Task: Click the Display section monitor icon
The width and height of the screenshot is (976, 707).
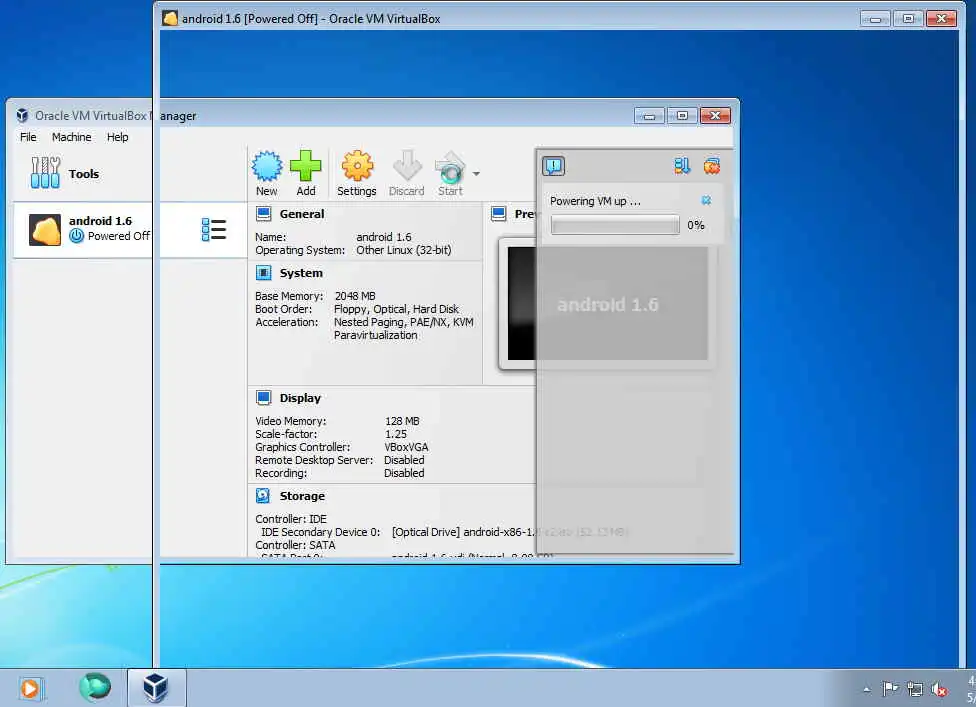Action: coord(264,398)
